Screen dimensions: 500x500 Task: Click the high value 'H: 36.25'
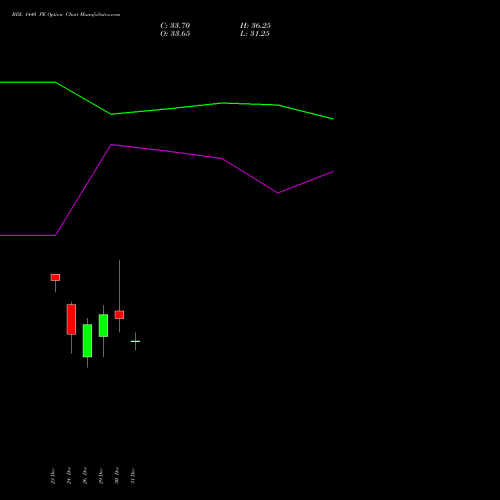(x=255, y=25)
